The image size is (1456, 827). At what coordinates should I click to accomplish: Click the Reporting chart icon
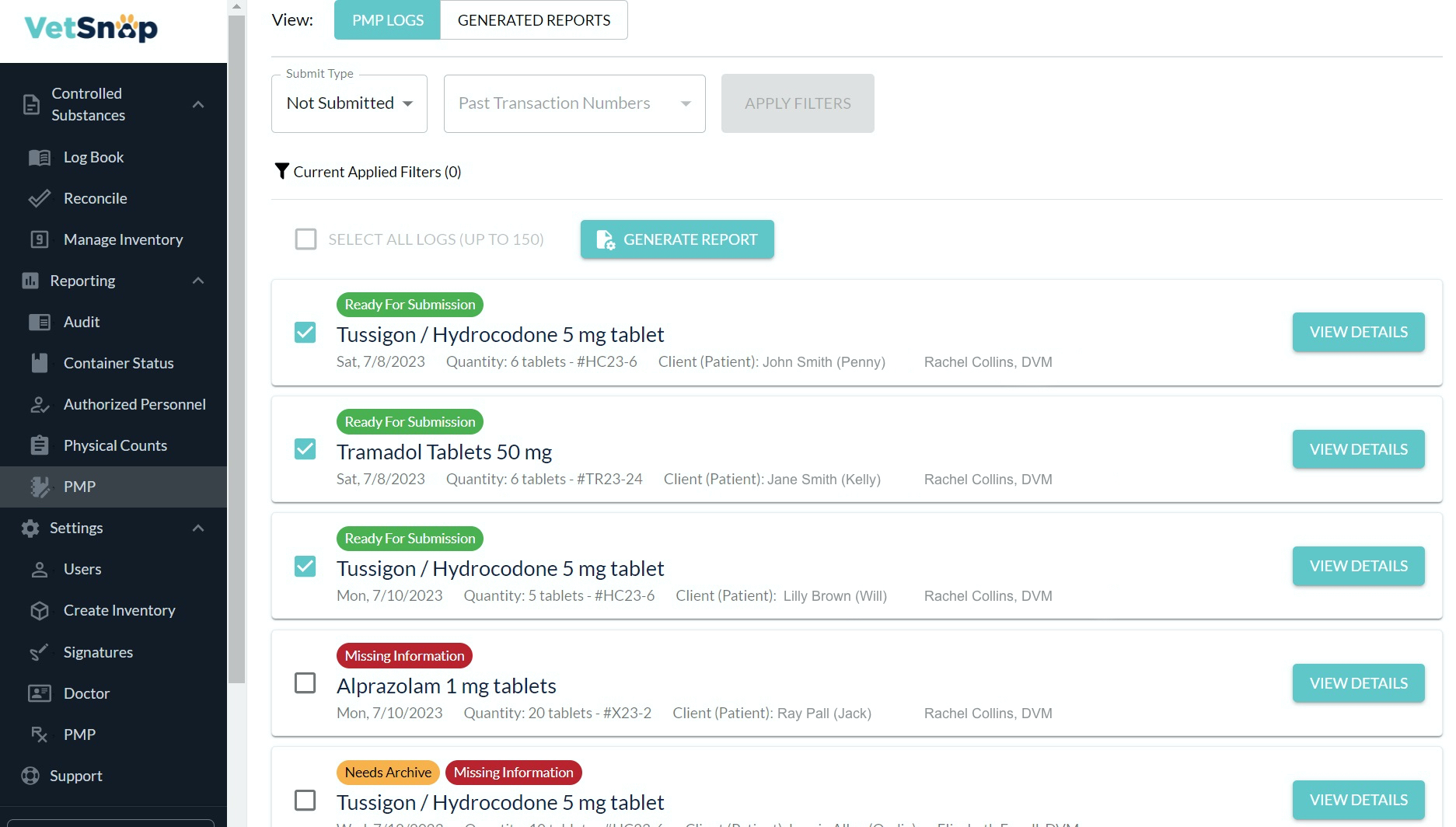coord(30,281)
